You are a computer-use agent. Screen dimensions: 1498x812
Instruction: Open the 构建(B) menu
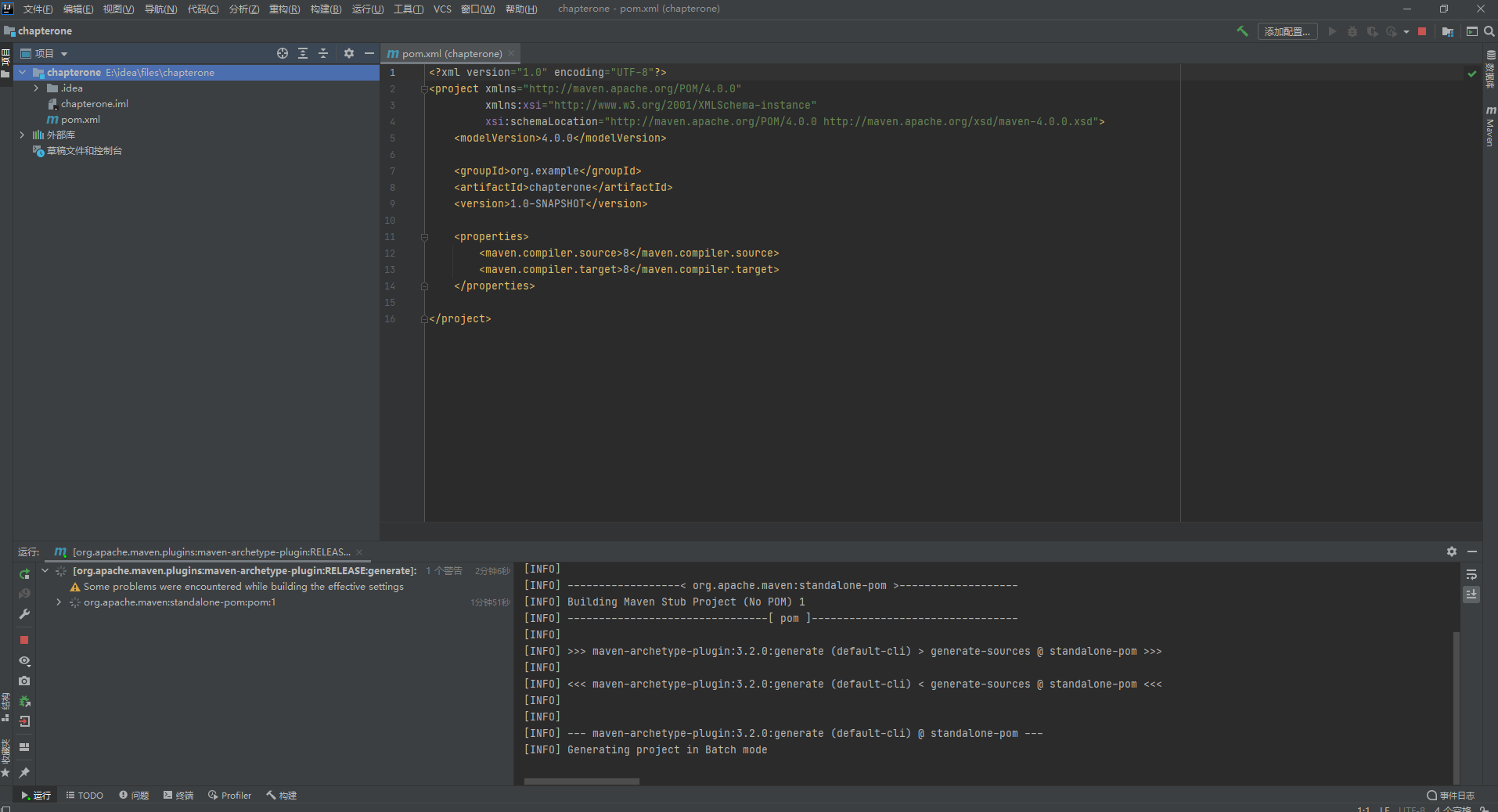(326, 9)
